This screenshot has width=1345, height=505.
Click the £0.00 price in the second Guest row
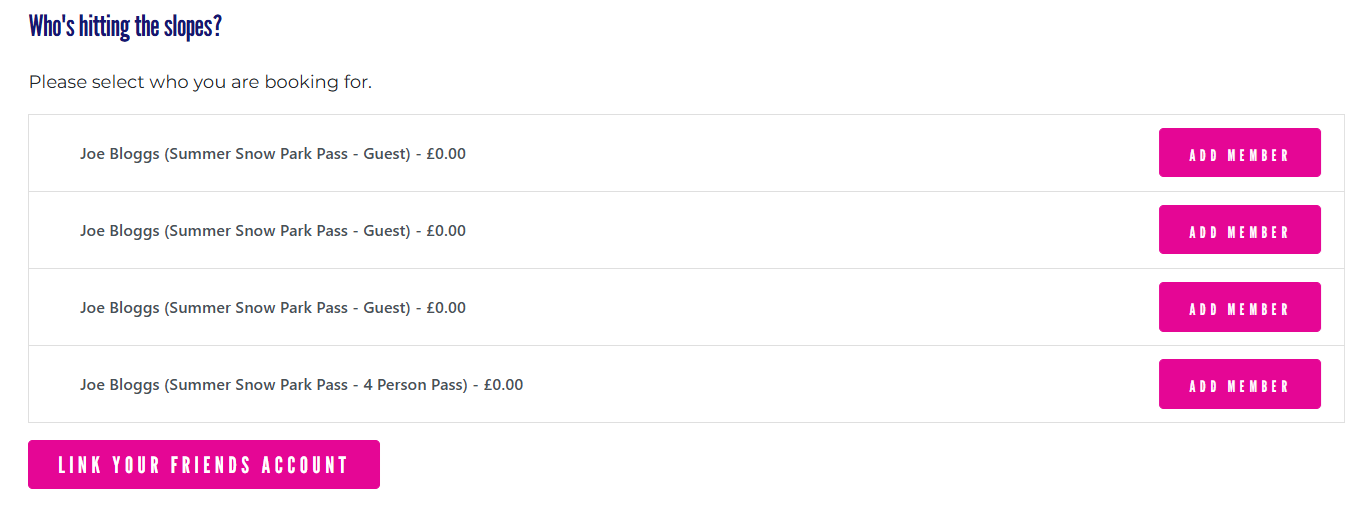(446, 231)
